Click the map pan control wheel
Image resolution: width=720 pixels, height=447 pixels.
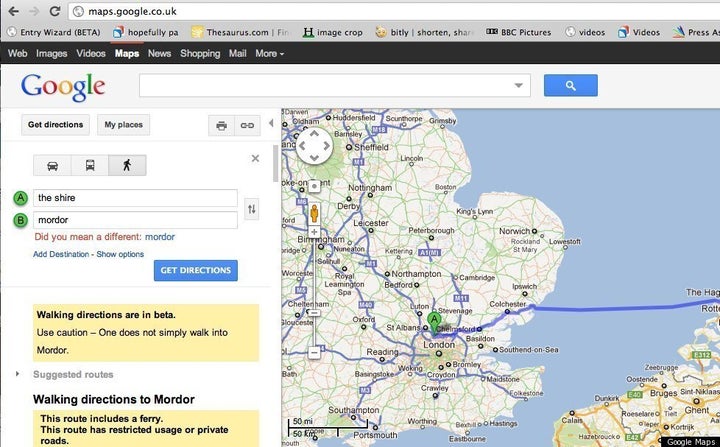coord(315,146)
